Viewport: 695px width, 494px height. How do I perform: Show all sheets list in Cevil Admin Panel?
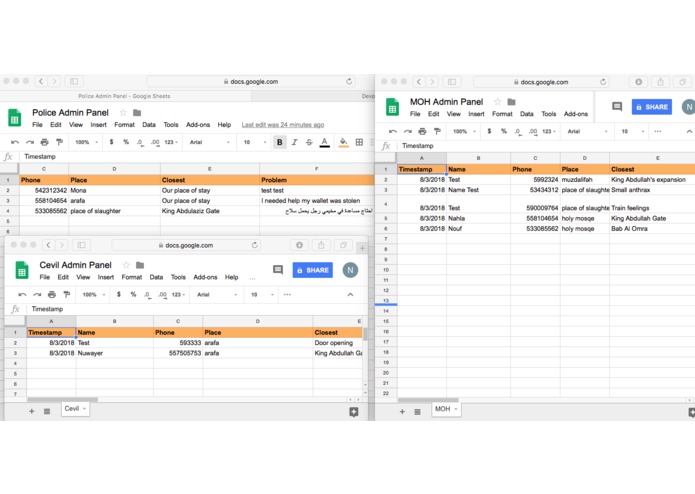click(x=47, y=412)
